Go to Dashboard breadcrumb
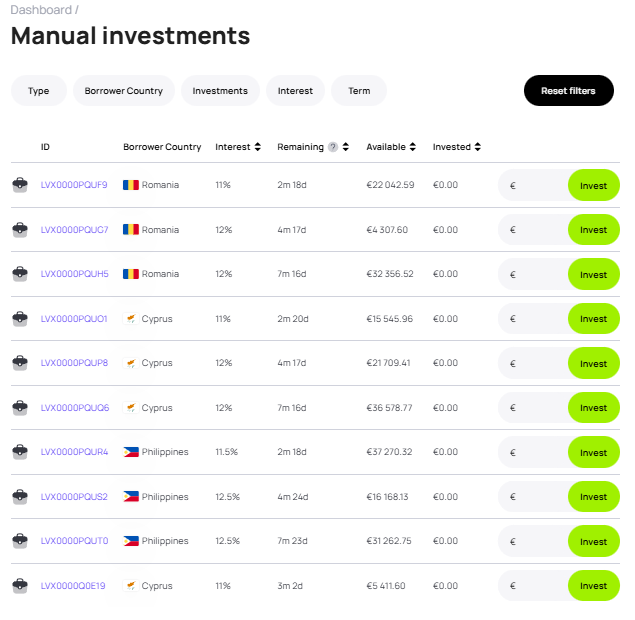This screenshot has height=620, width=635. (41, 10)
